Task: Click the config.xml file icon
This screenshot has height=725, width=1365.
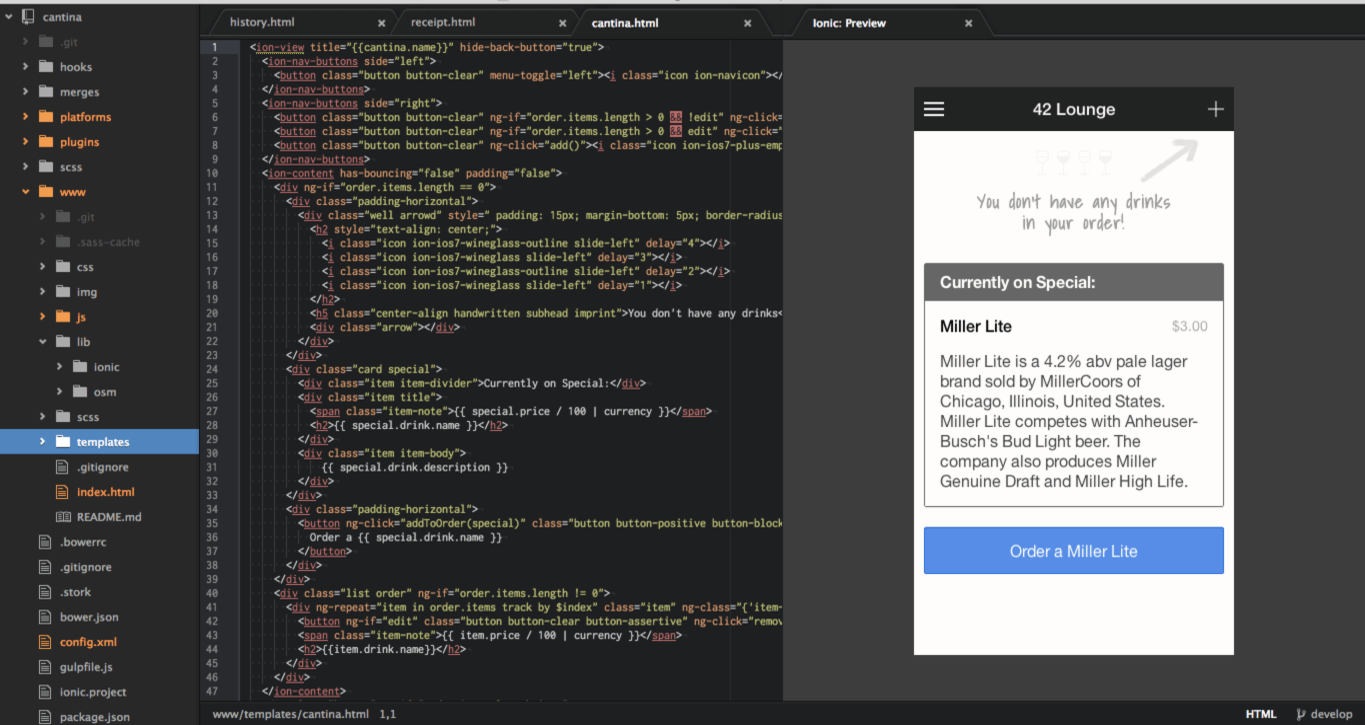Action: coord(44,642)
